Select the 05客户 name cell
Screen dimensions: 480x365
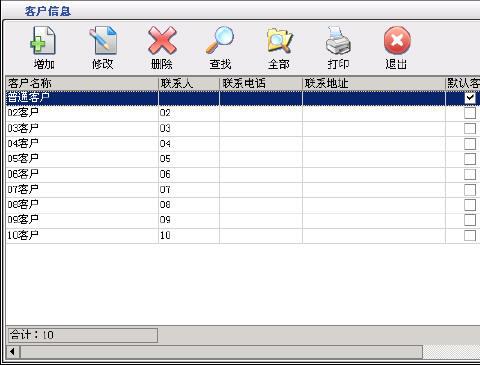82,159
